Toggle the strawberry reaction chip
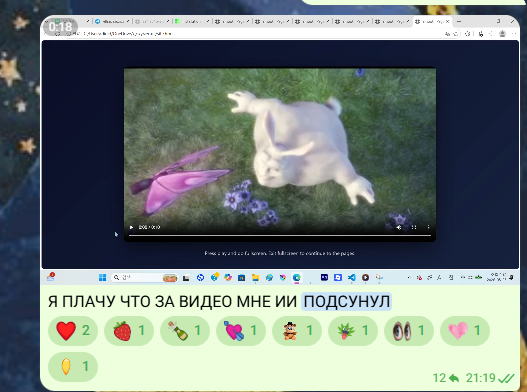The width and height of the screenshot is (527, 392). click(129, 331)
